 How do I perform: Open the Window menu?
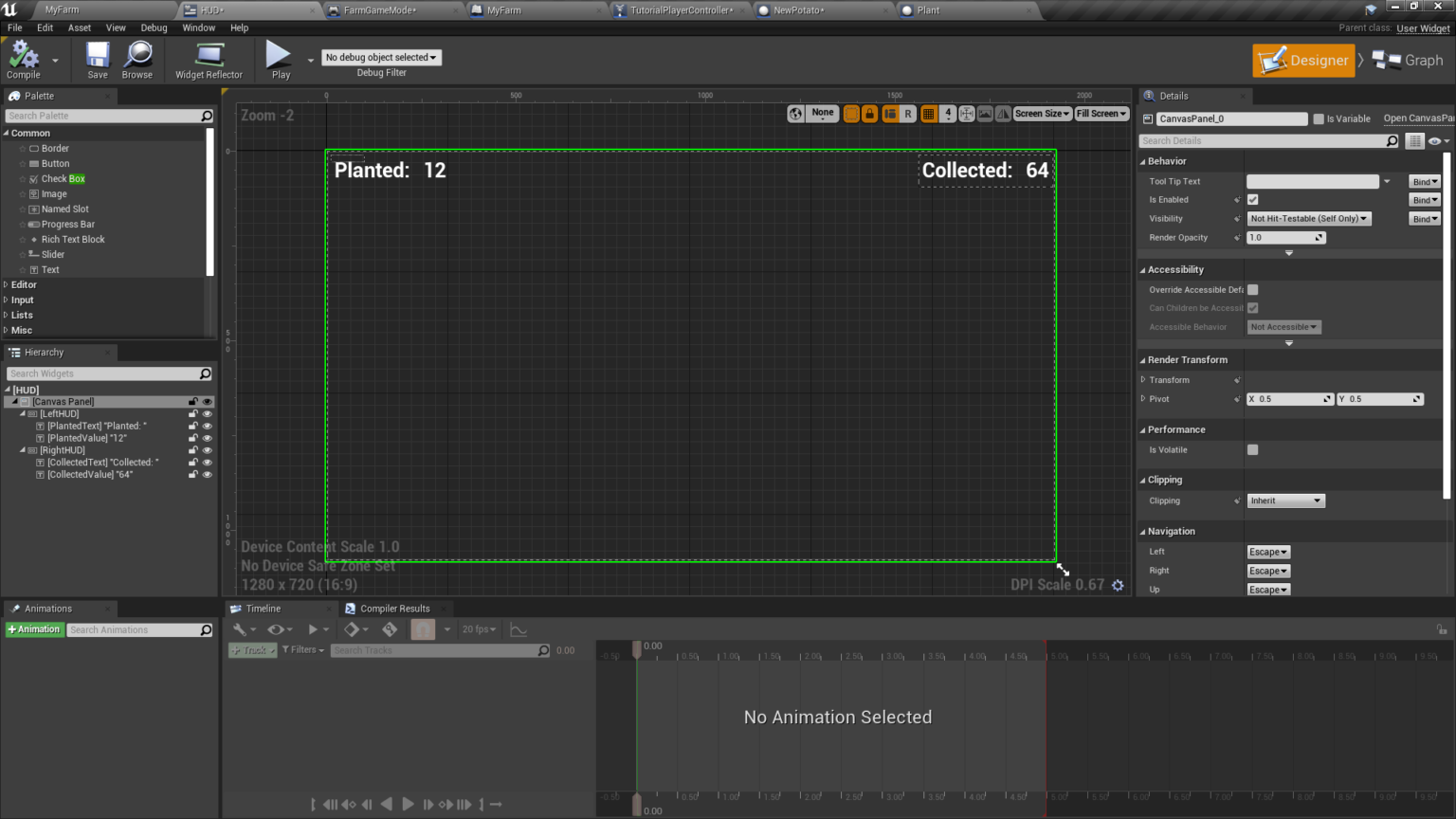pos(196,27)
